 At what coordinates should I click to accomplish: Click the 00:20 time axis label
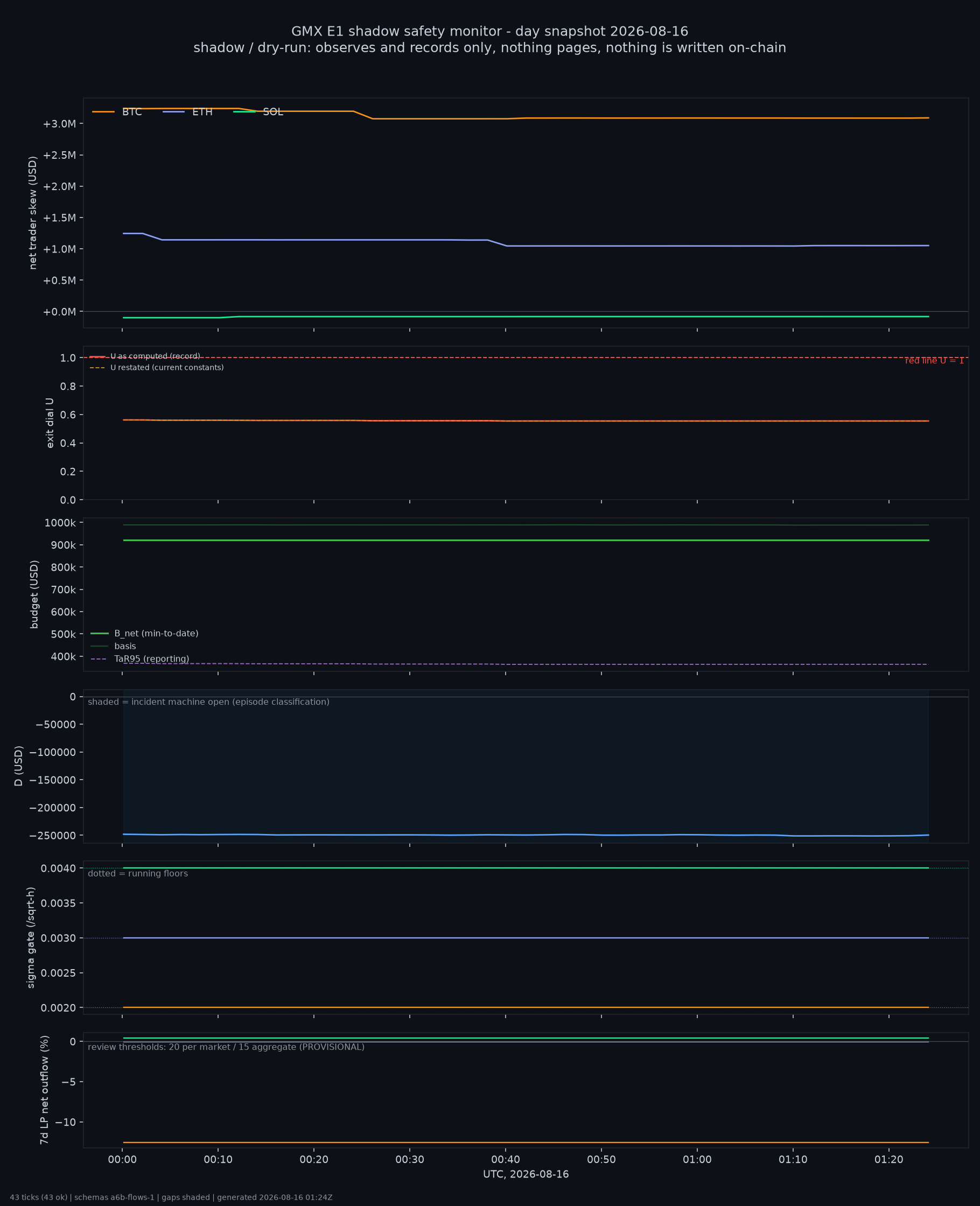point(314,1160)
